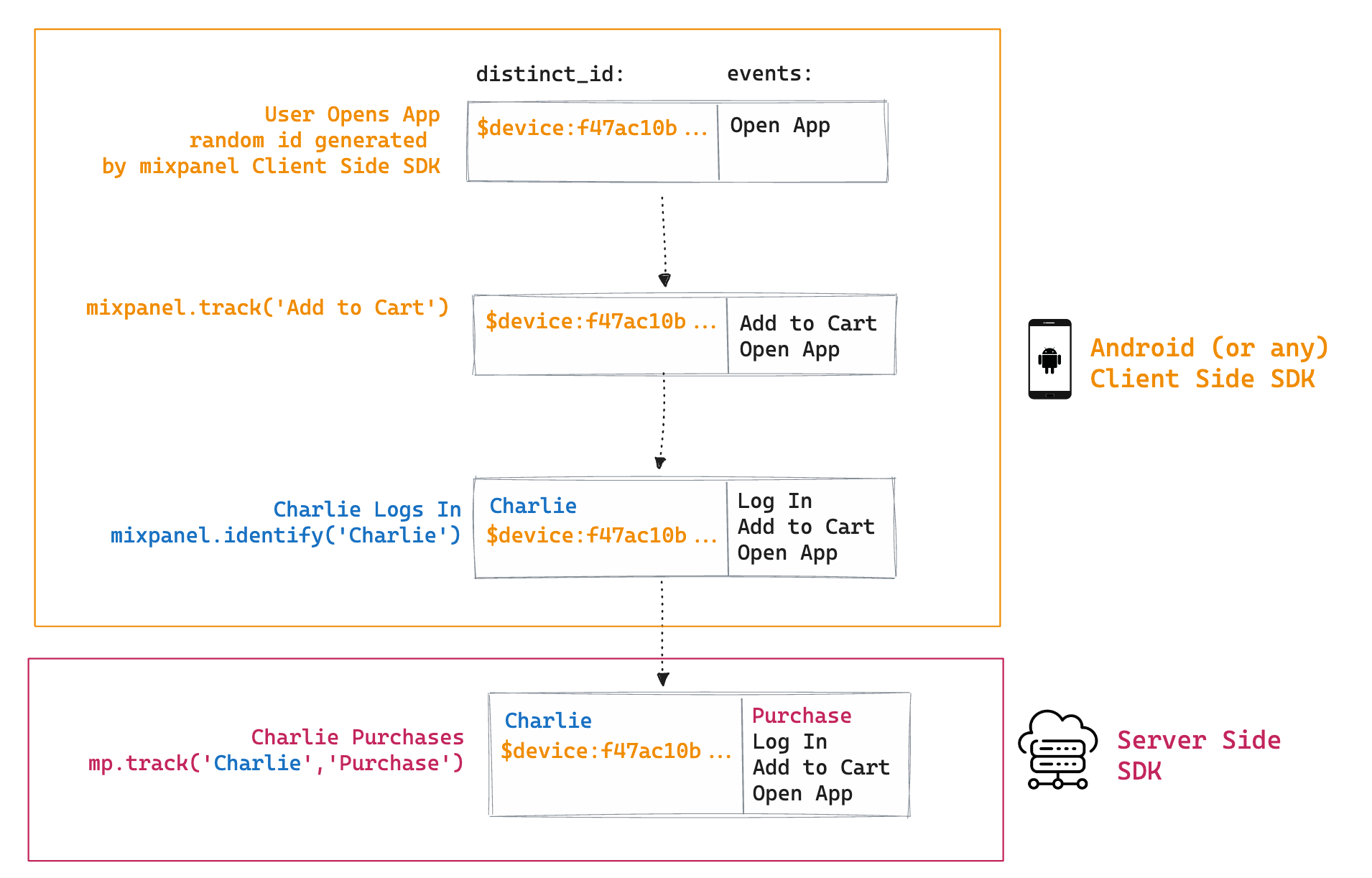The image size is (1372, 878).
Task: Click 'Open App' event in the topmost box
Action: click(x=780, y=126)
